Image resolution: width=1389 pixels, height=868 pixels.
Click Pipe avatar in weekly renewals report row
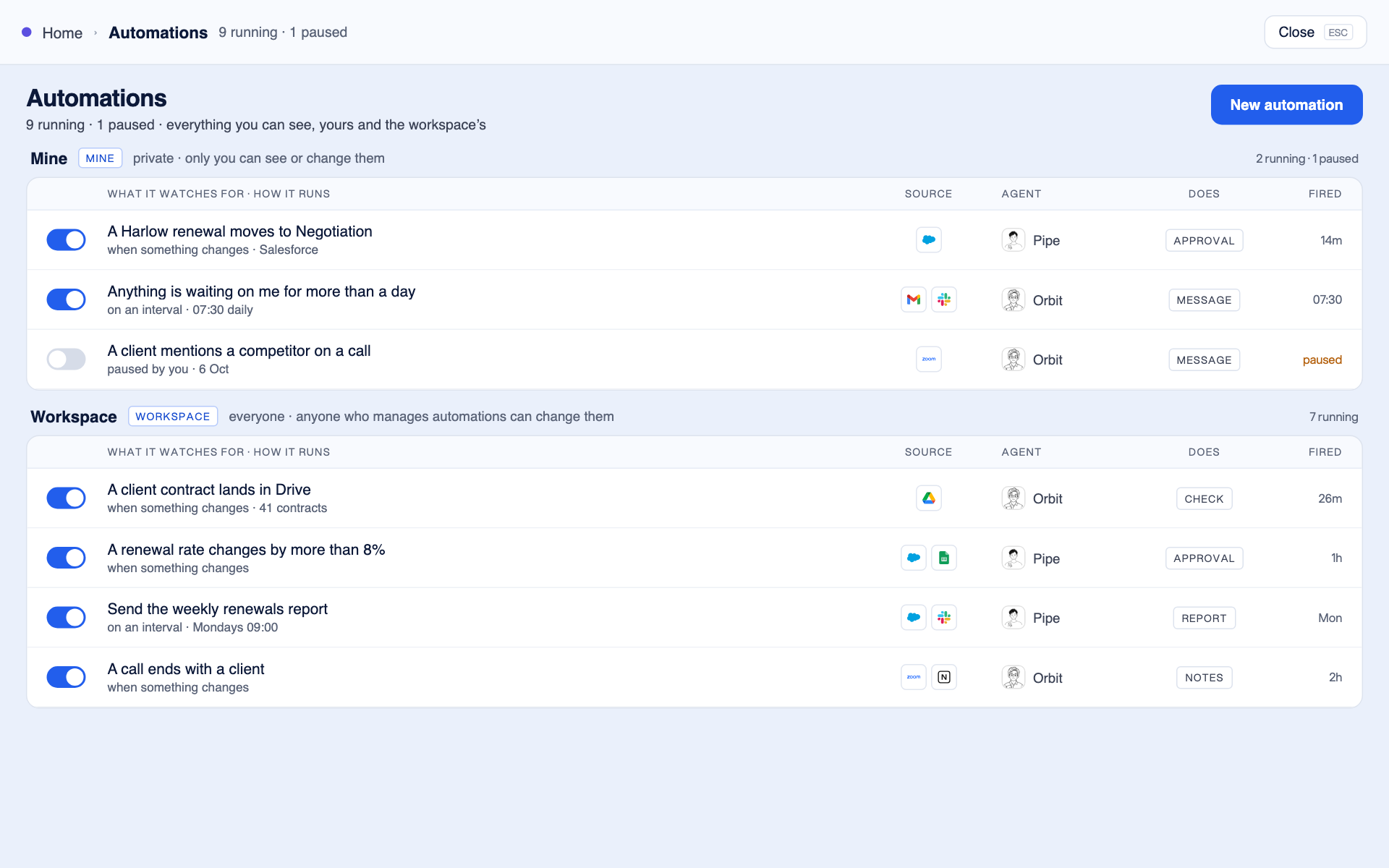(x=1014, y=618)
